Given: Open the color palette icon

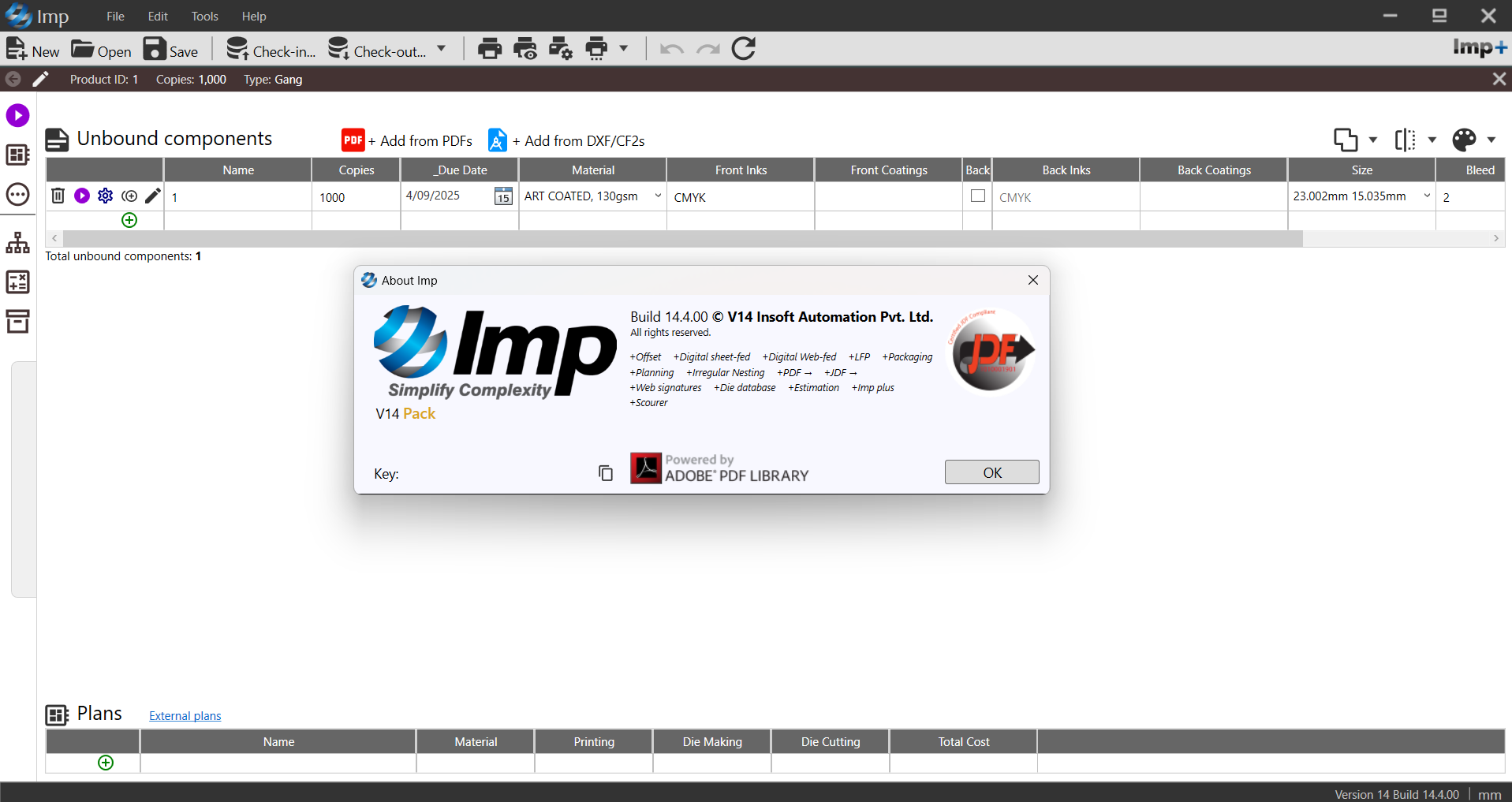Looking at the screenshot, I should (1464, 140).
